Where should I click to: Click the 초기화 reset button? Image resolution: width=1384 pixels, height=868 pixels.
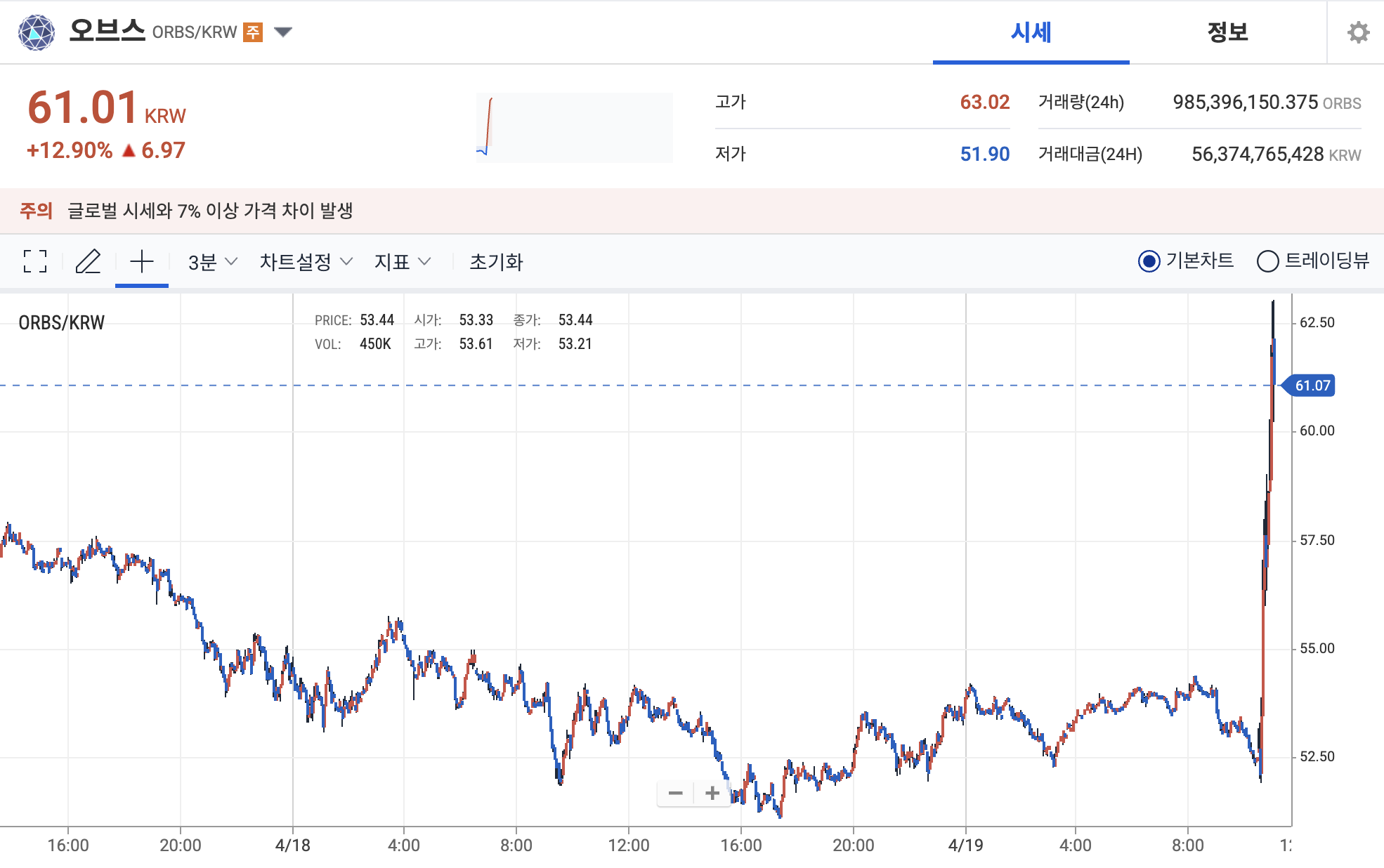click(x=497, y=261)
